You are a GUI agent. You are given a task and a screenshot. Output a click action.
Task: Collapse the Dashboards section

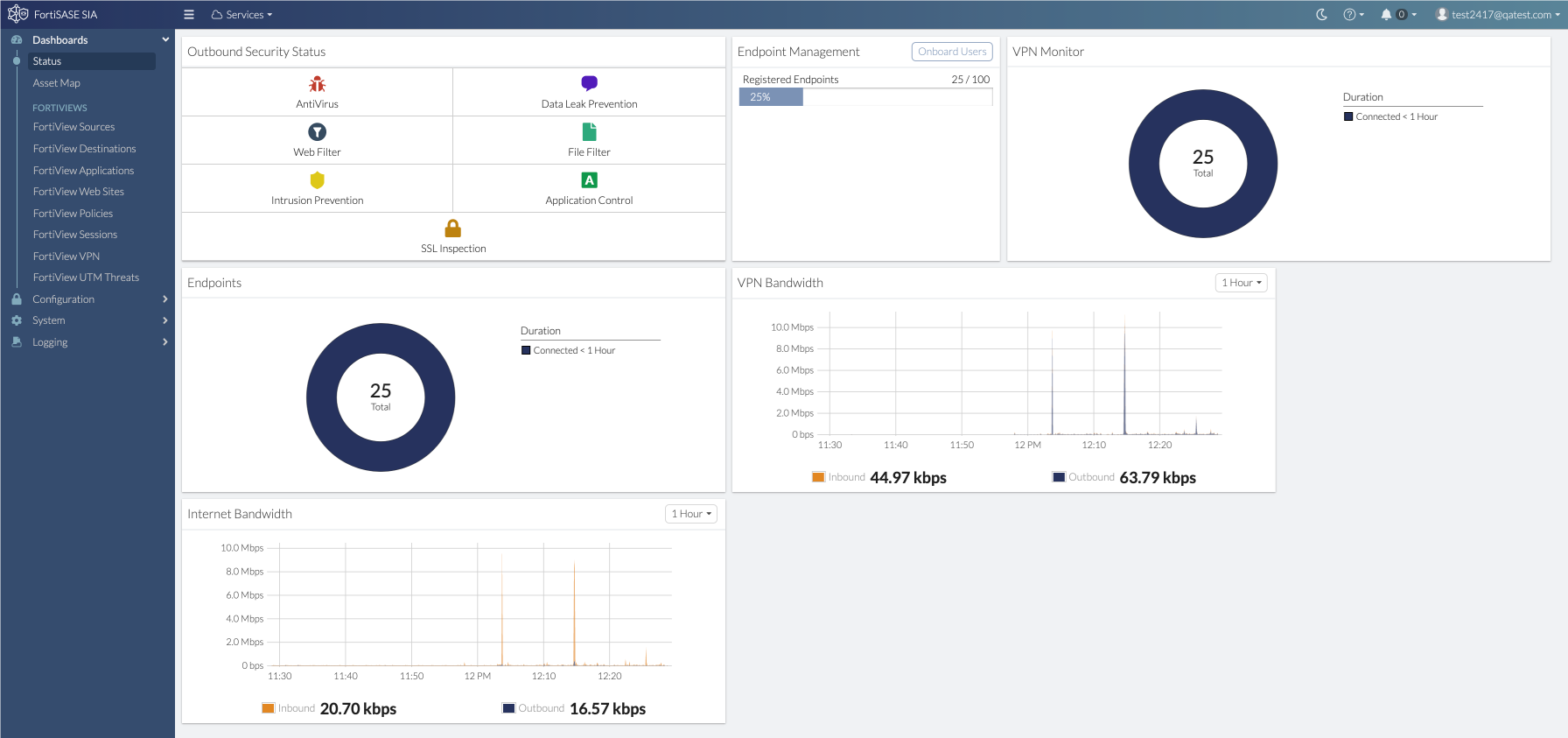(165, 39)
